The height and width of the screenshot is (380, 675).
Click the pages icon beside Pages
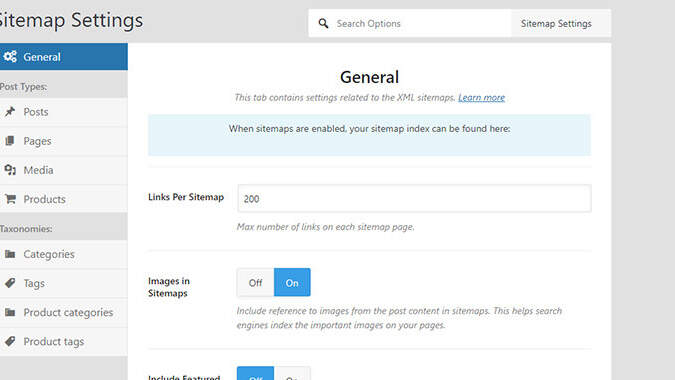click(10, 141)
